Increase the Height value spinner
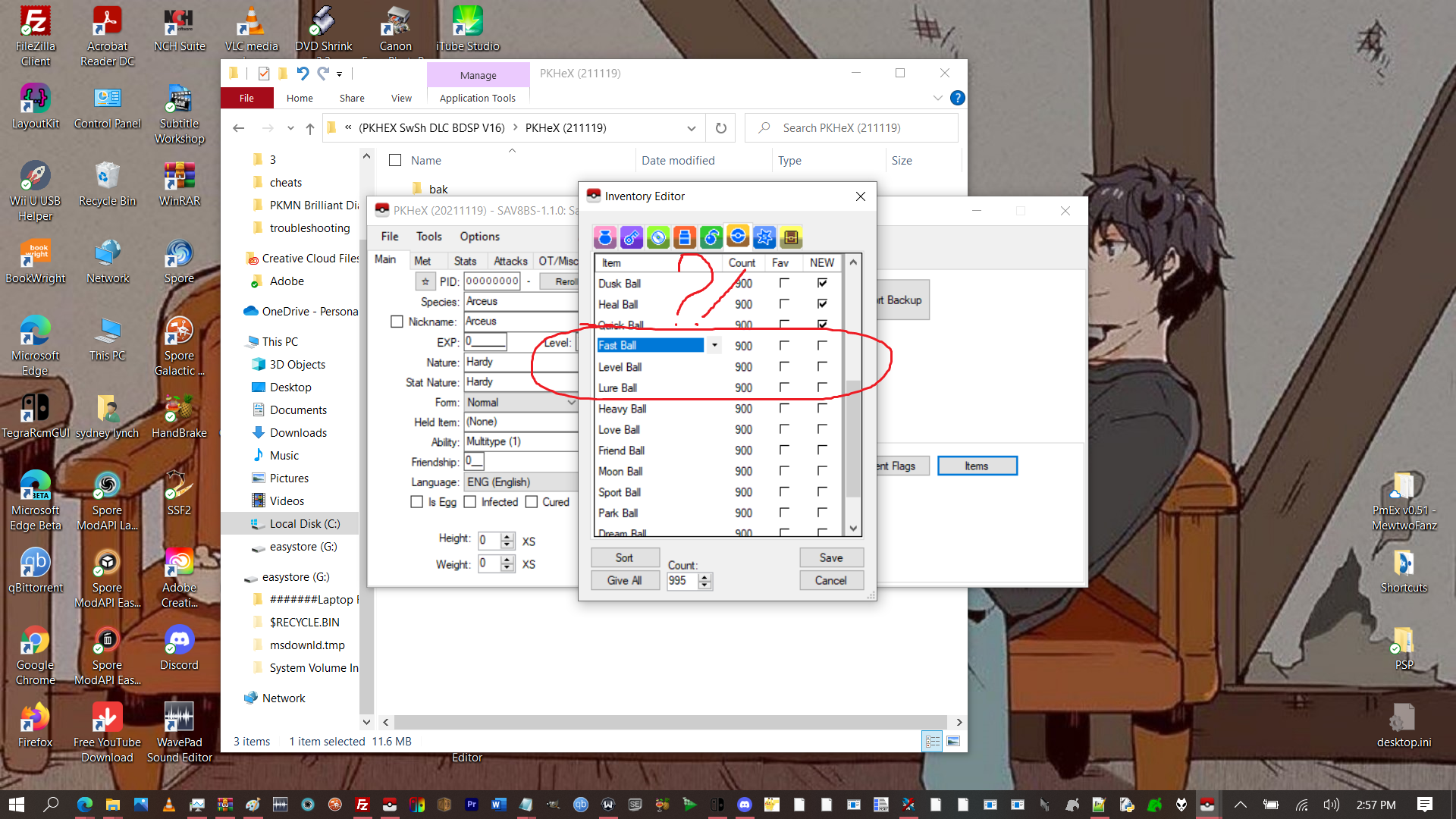 point(507,537)
